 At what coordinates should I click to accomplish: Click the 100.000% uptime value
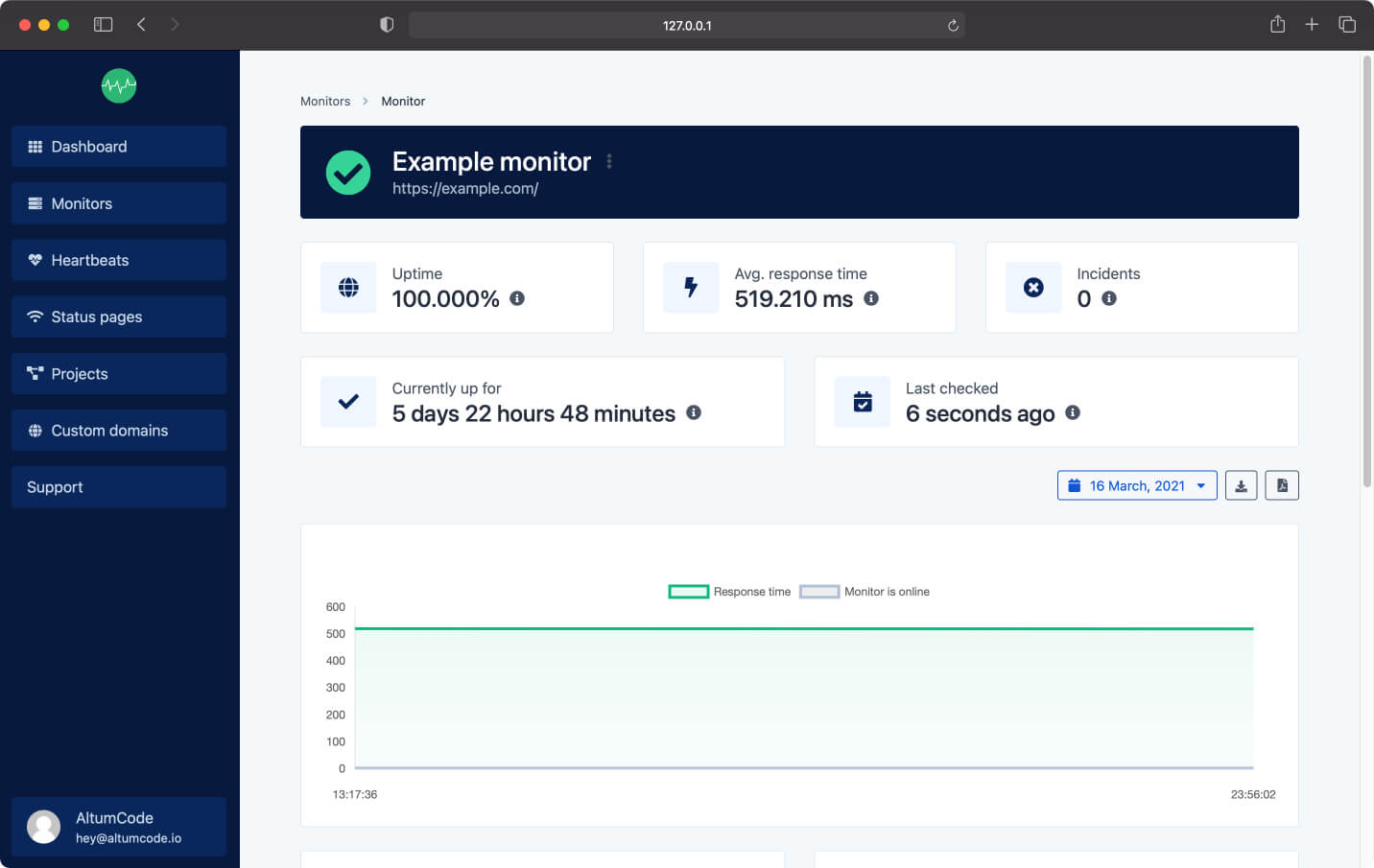[x=445, y=299]
